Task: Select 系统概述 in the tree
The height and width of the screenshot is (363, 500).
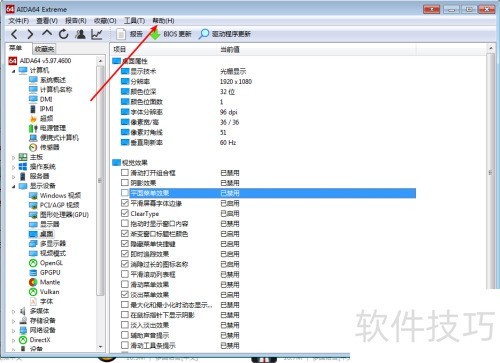Action: pos(53,80)
